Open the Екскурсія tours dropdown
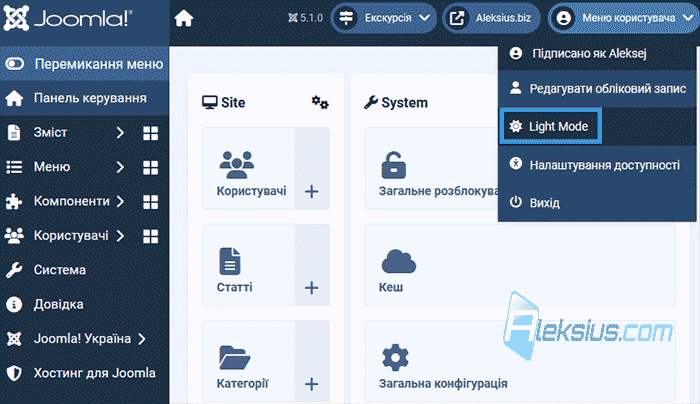 [383, 18]
